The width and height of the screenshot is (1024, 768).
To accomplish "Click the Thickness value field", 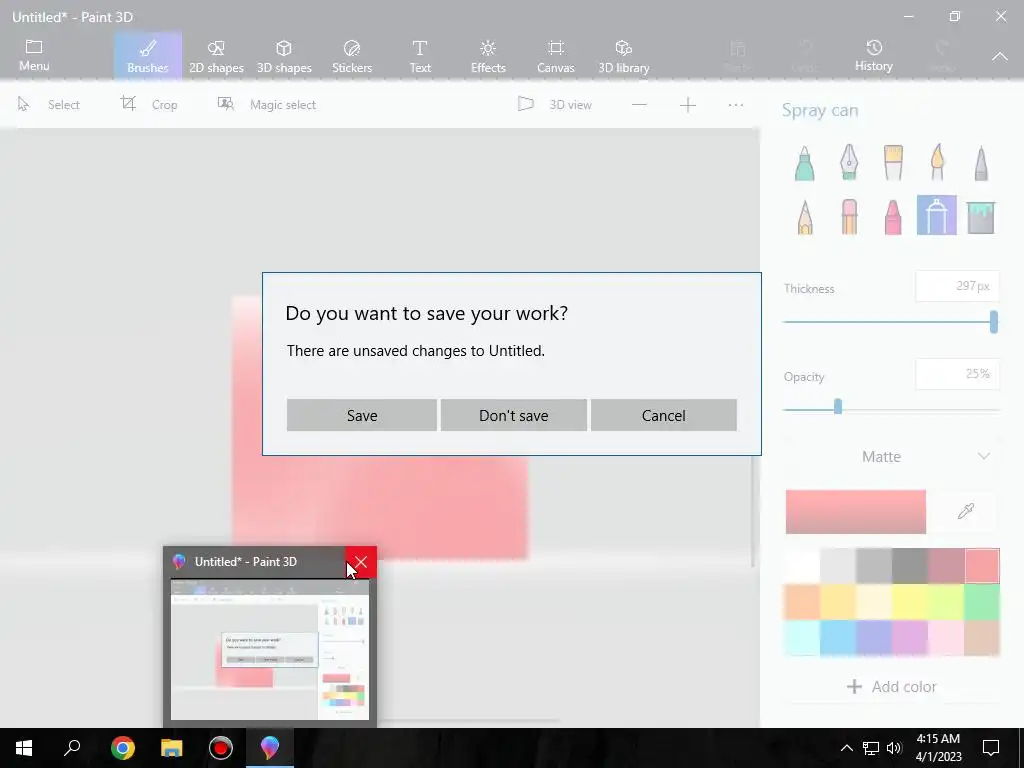I will 957,286.
